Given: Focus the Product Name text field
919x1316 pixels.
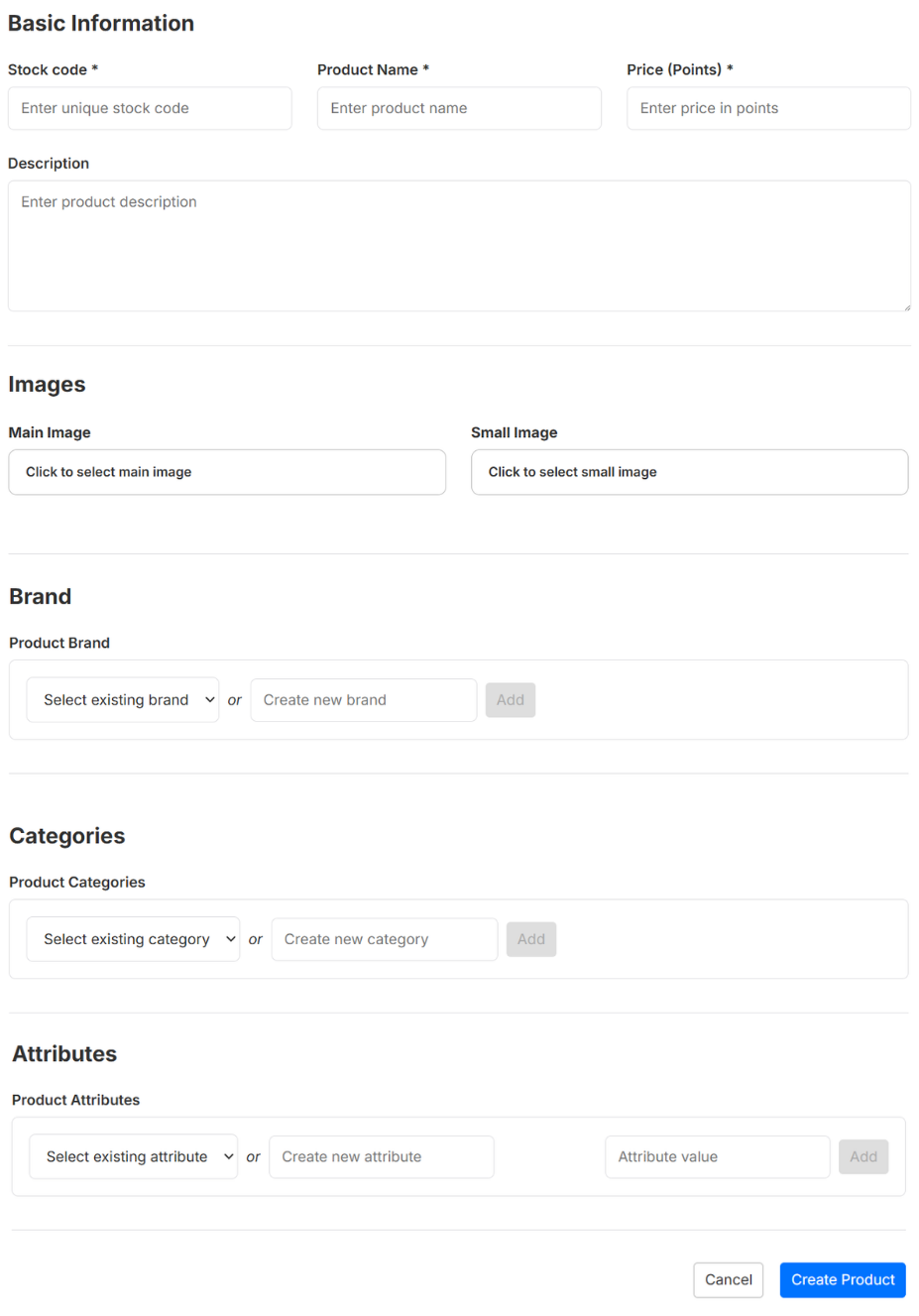Looking at the screenshot, I should 459,108.
